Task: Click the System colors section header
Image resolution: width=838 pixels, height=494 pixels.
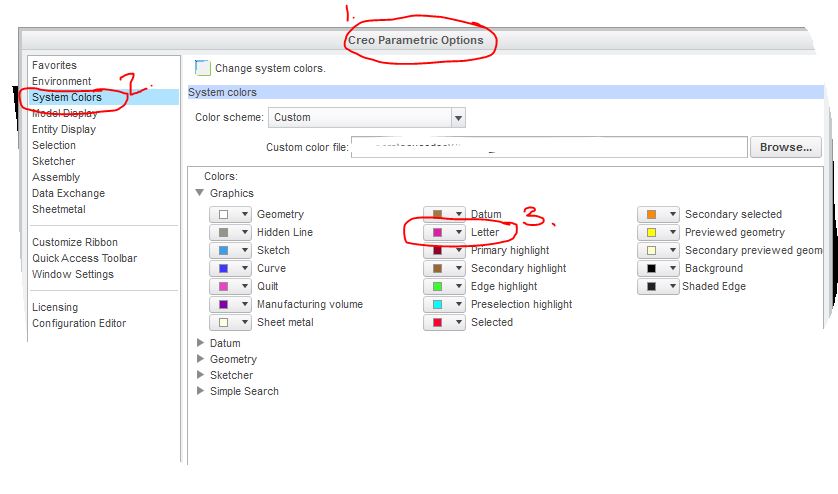Action: pos(506,92)
